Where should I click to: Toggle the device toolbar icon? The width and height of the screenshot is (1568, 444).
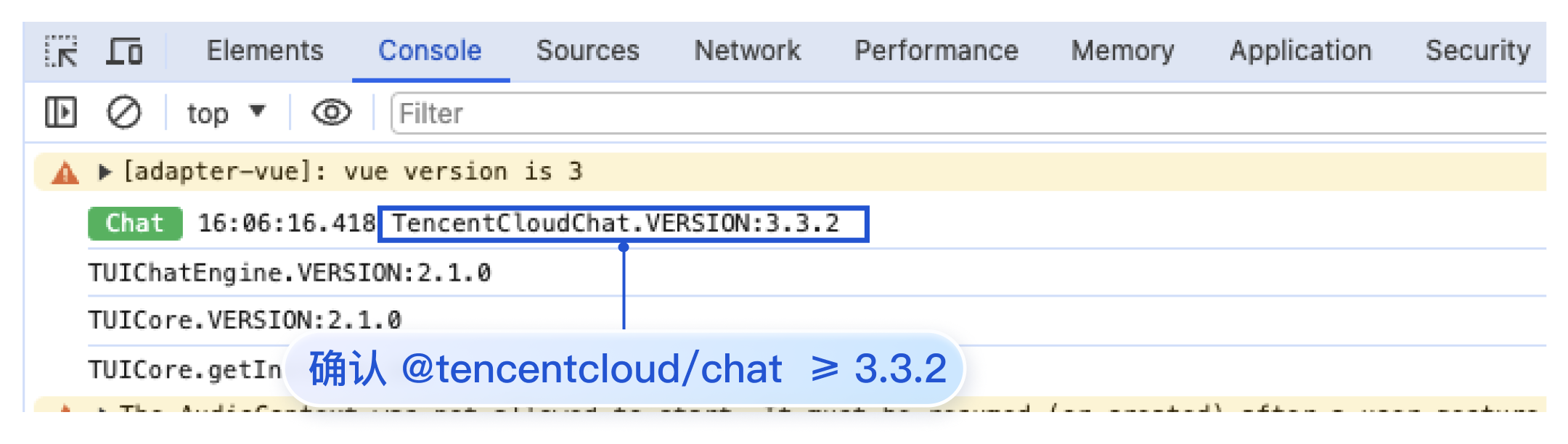coord(125,52)
